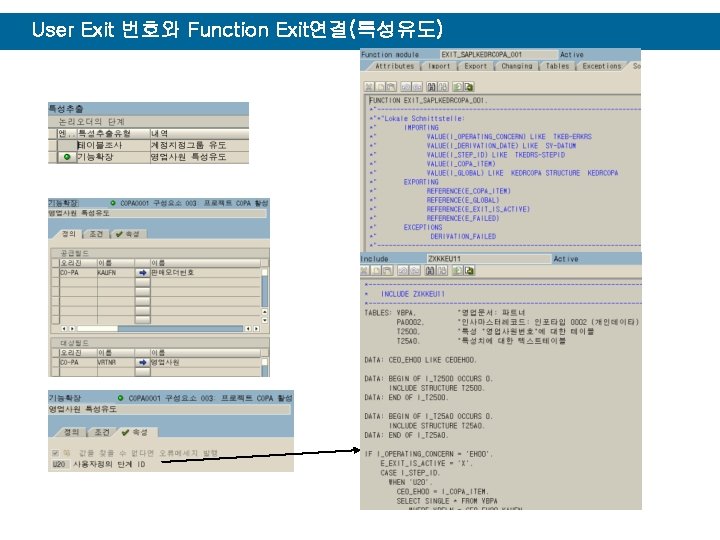
Task: Click the empty button below the KAUFN arrow
Action: pos(143,281)
